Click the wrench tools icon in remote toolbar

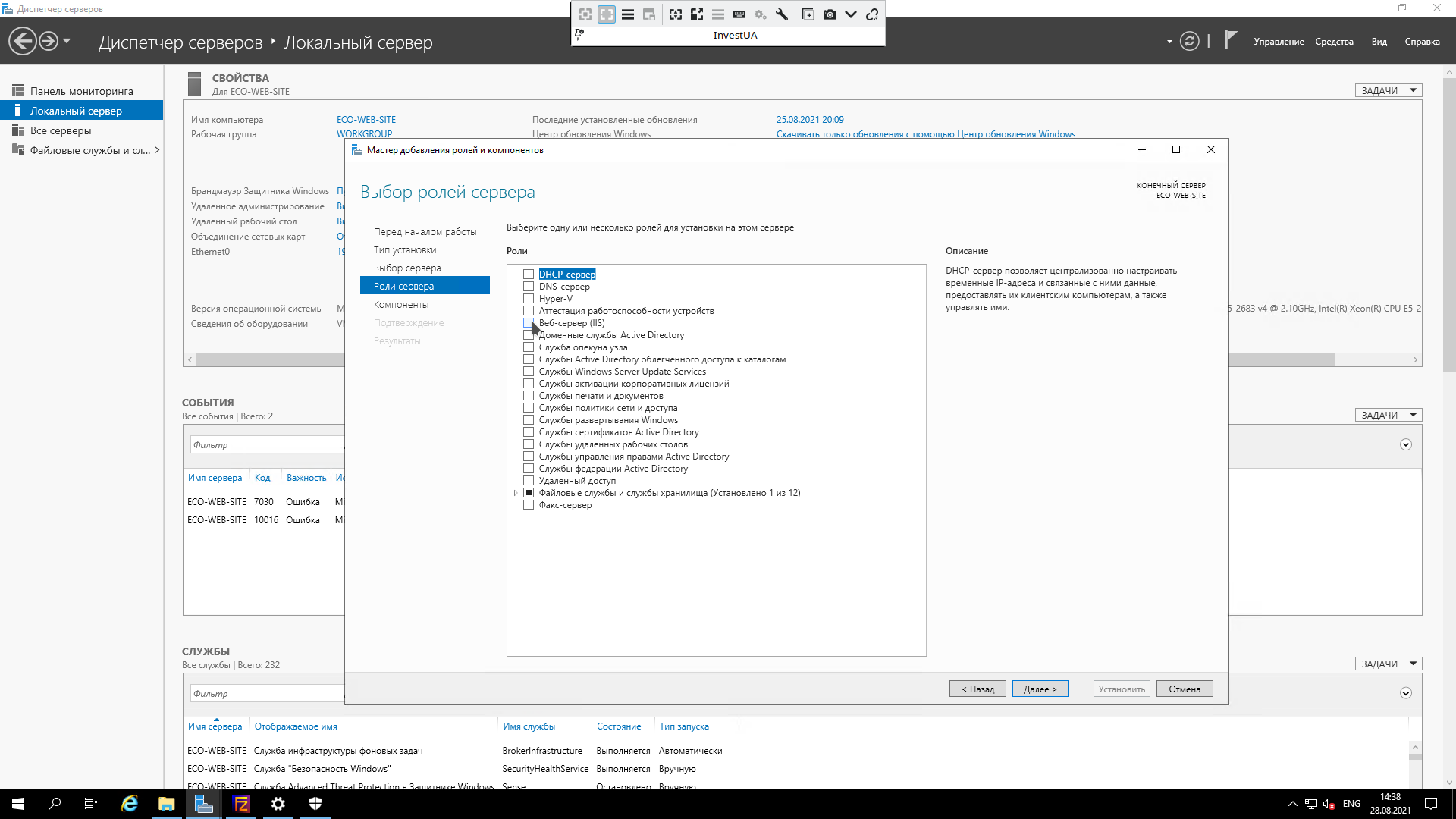coord(782,14)
